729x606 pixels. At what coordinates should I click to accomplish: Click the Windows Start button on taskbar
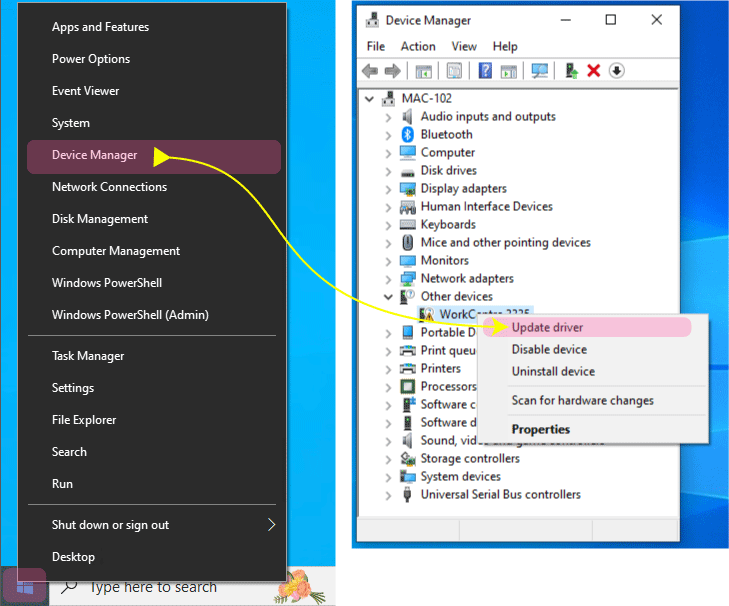pyautogui.click(x=25, y=587)
